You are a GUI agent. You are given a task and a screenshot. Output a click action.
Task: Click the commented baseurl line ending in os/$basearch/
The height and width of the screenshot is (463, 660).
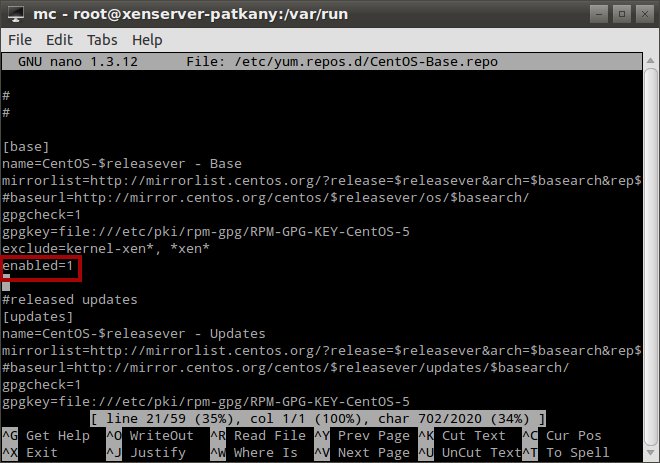tap(265, 198)
